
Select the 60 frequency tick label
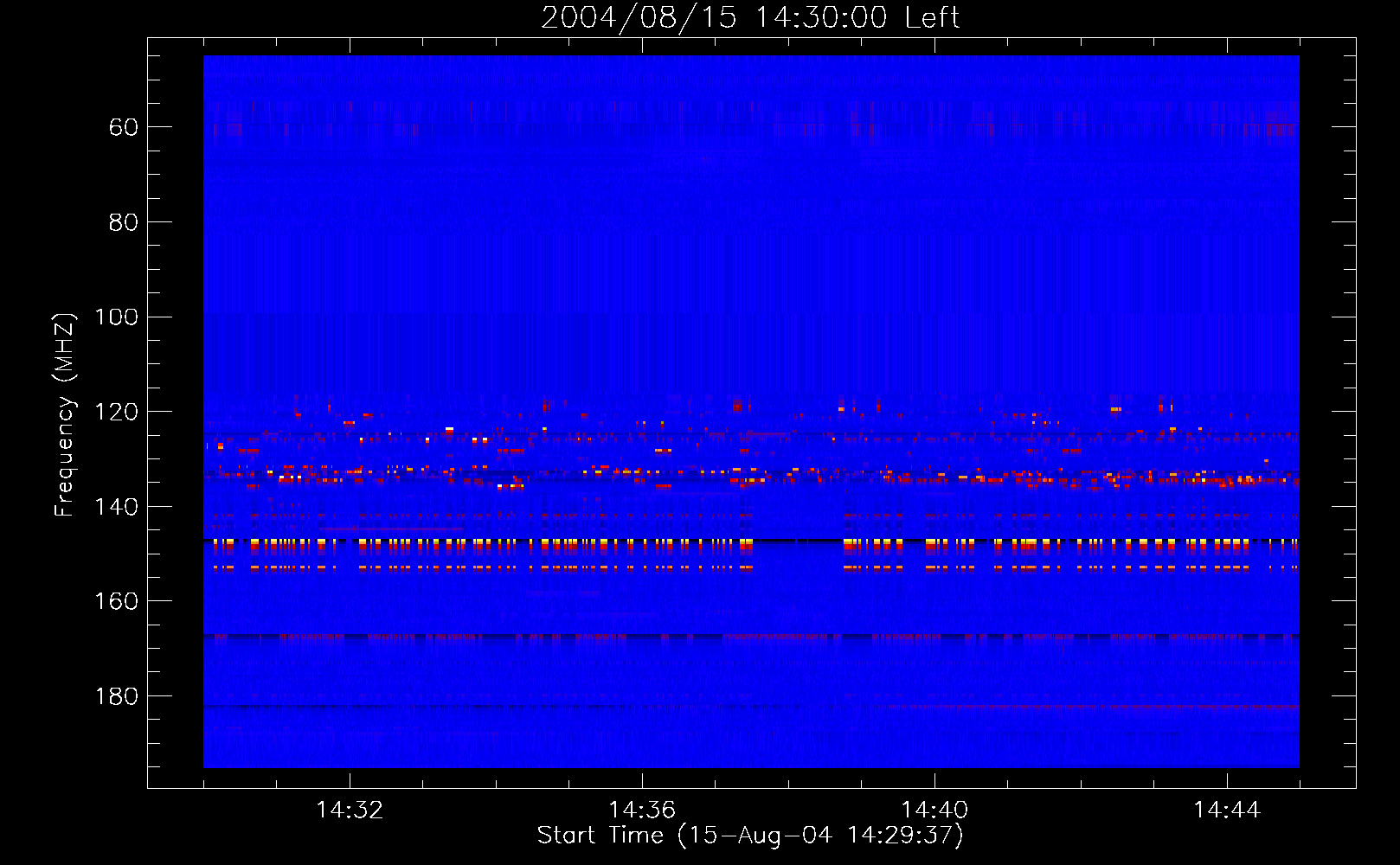click(x=124, y=127)
